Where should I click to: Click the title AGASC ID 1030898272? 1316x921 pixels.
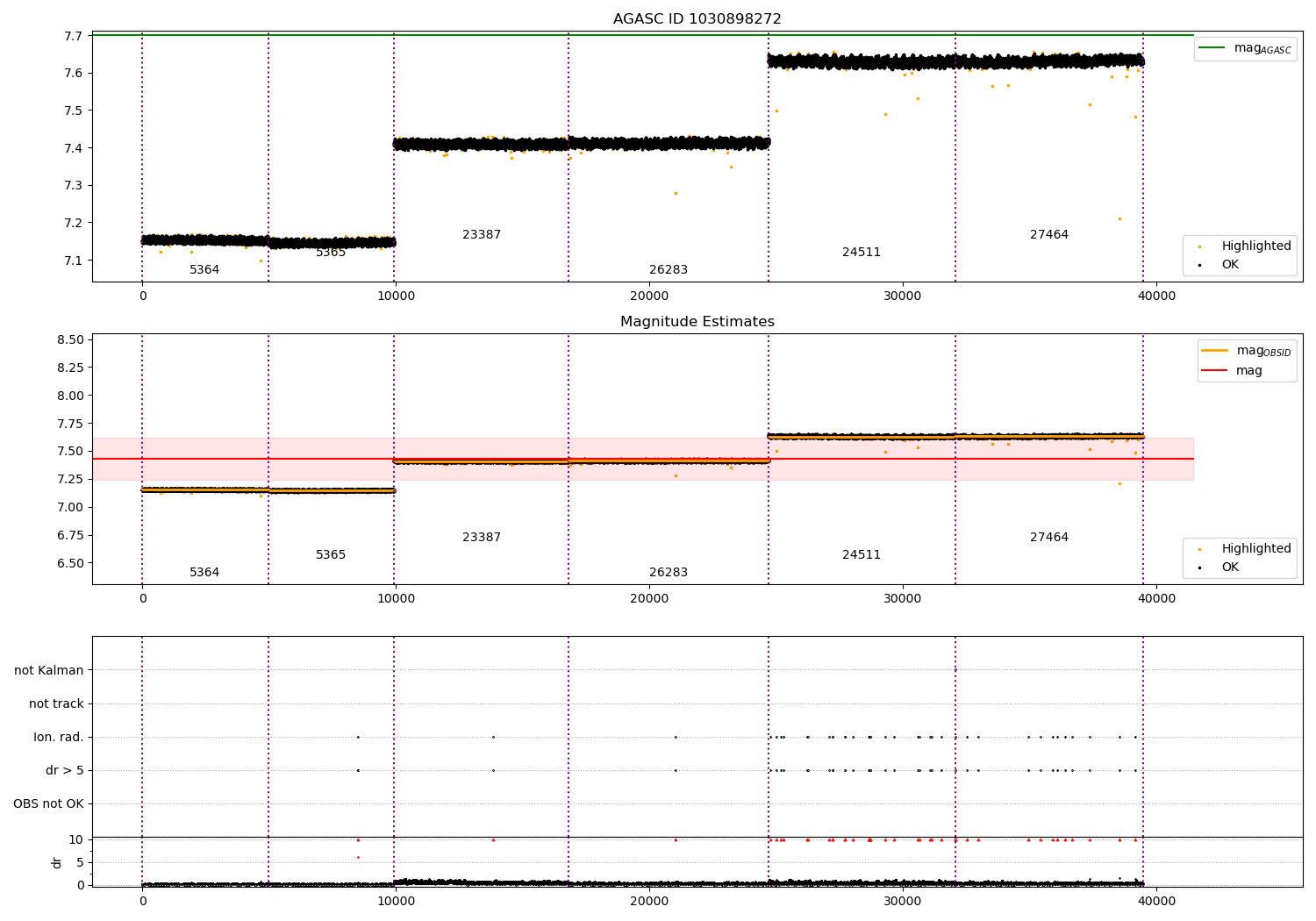pos(697,19)
